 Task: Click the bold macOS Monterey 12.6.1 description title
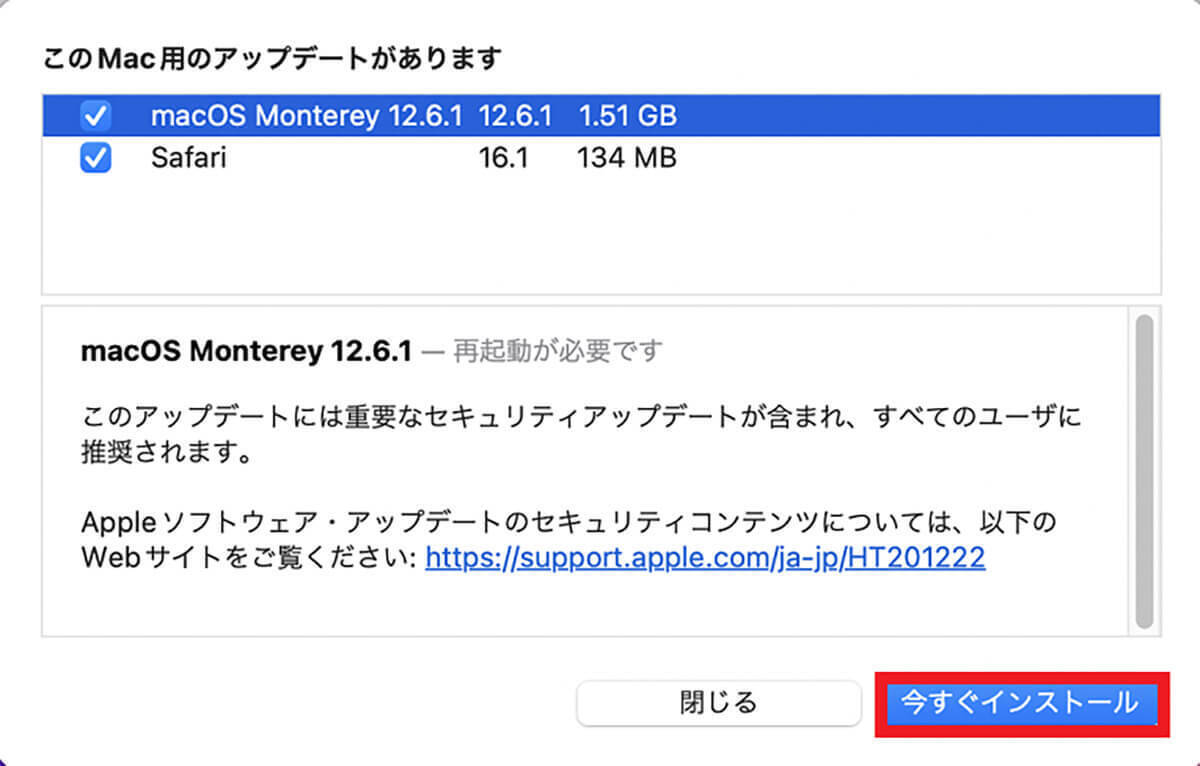246,352
